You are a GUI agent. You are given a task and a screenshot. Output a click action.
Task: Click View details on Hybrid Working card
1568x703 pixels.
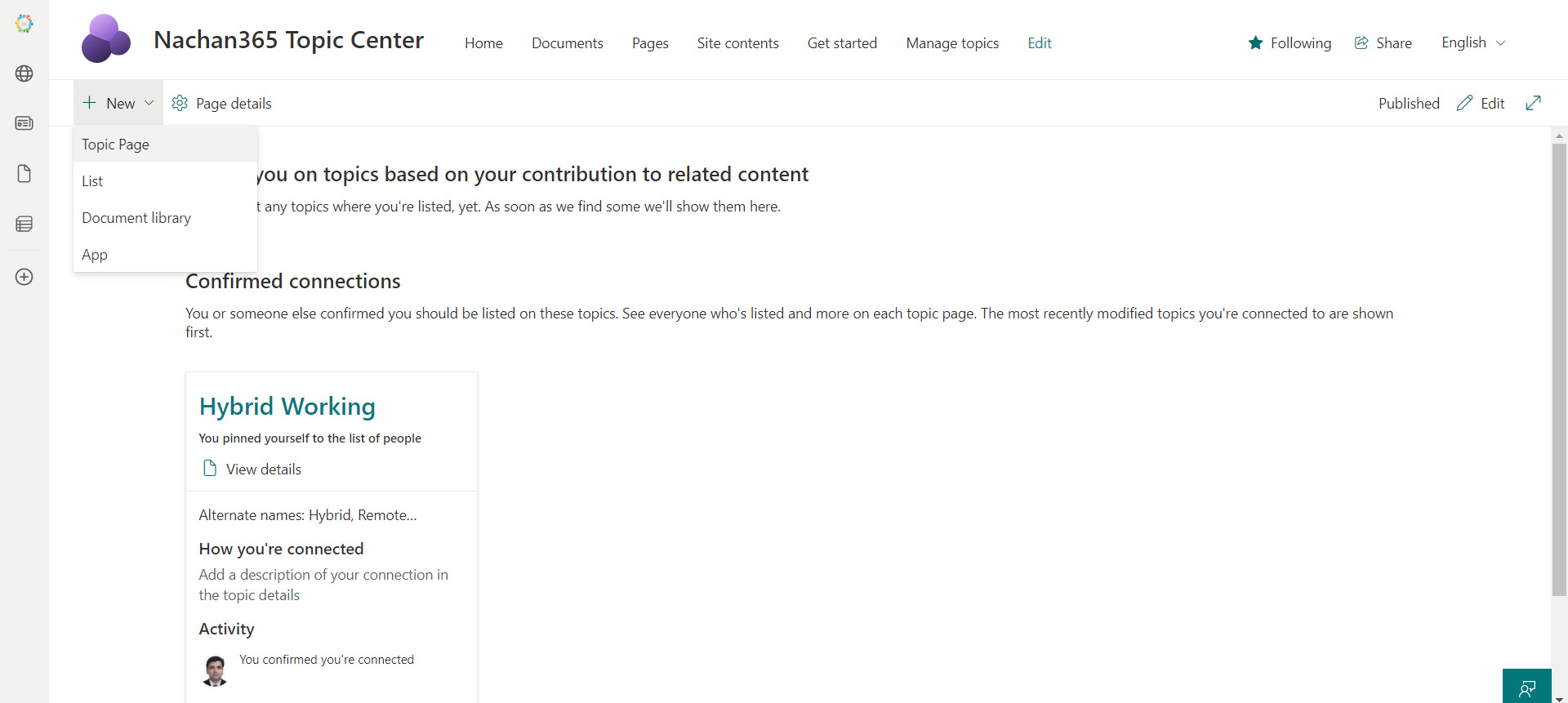tap(263, 469)
